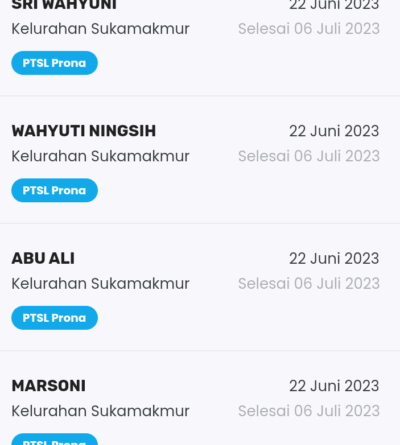Select Kelurahan Sukamakmur below ABU ALI

click(x=100, y=283)
